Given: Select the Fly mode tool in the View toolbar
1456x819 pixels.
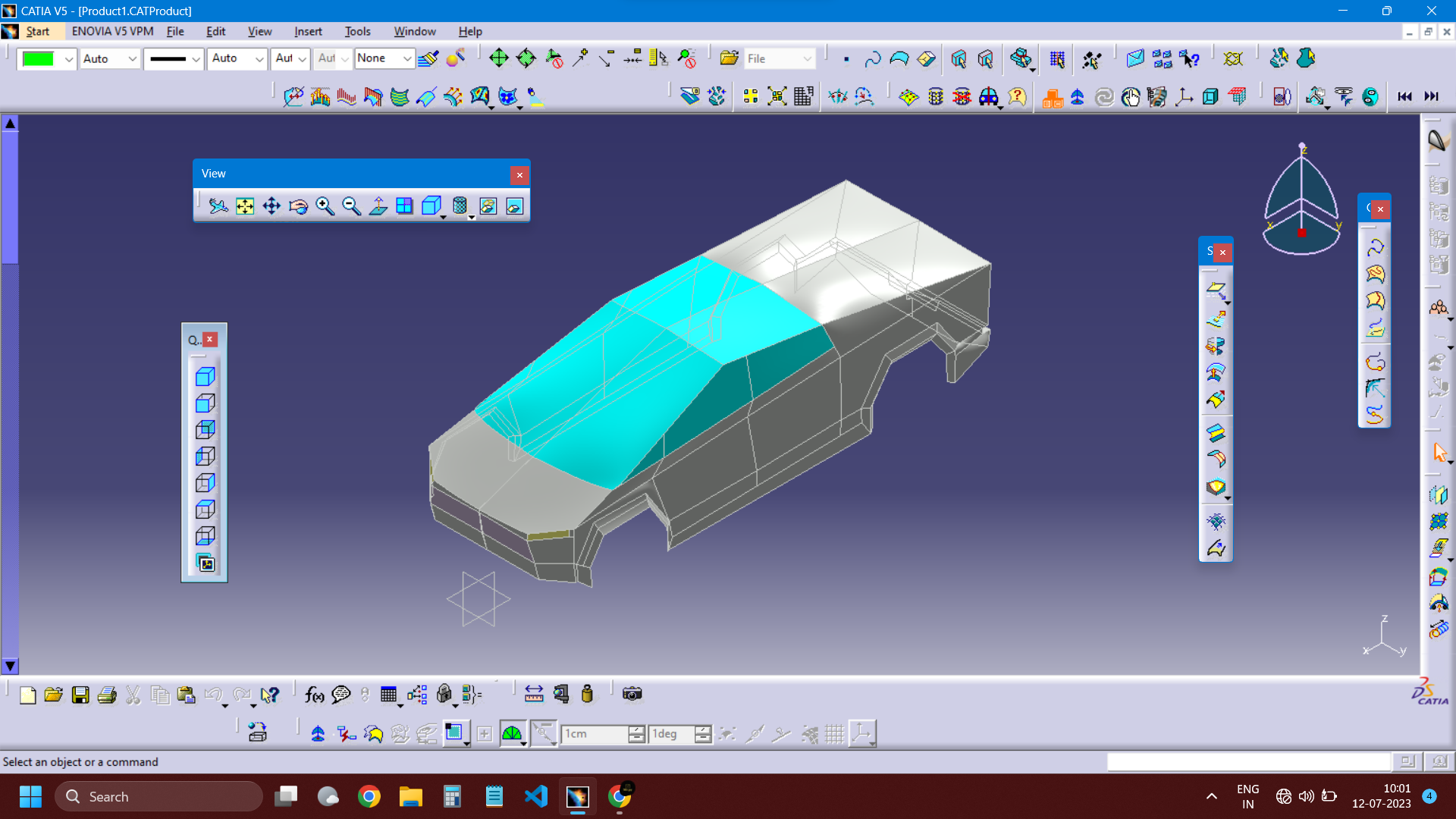Looking at the screenshot, I should pos(218,206).
